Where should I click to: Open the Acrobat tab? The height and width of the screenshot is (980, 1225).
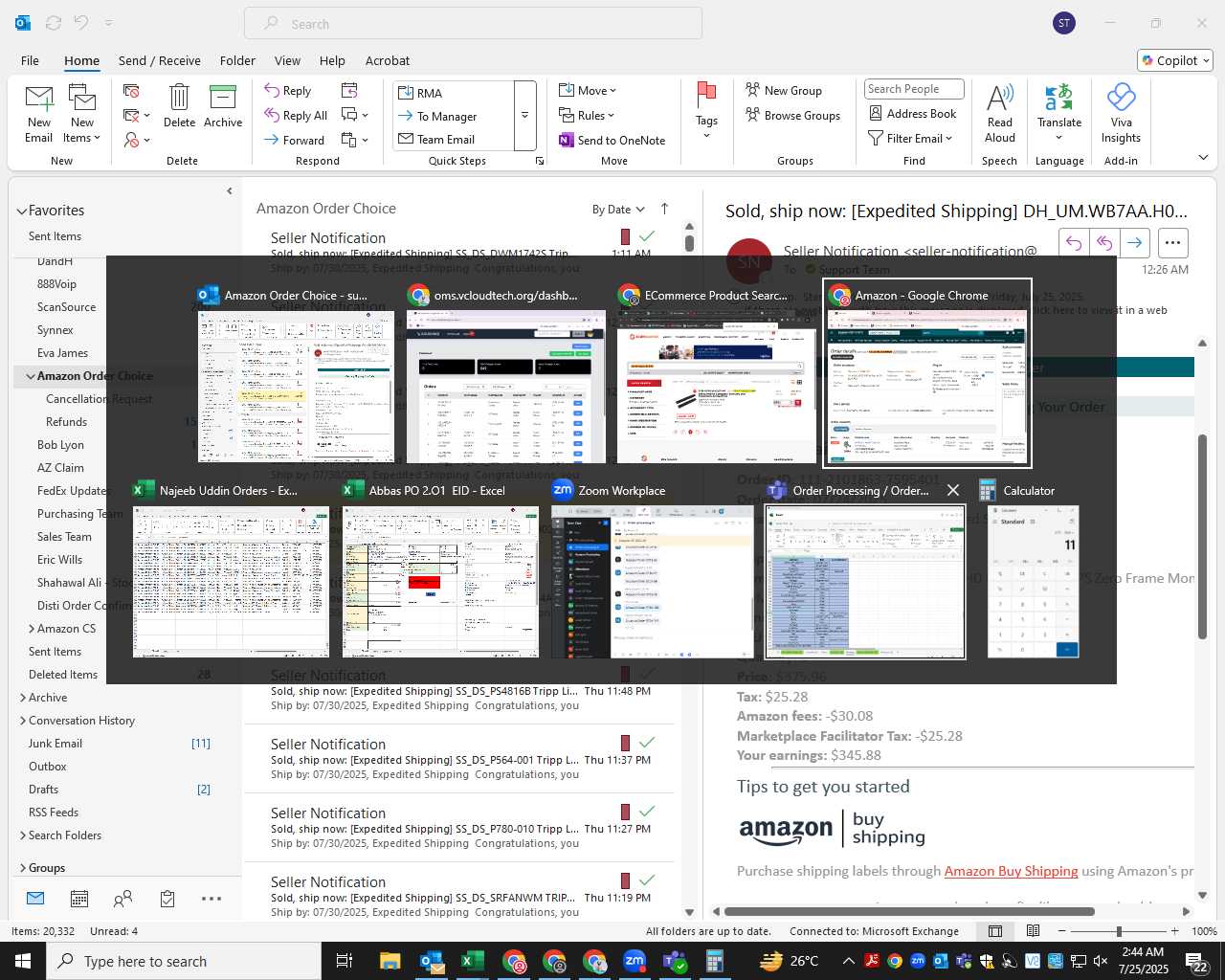click(388, 60)
